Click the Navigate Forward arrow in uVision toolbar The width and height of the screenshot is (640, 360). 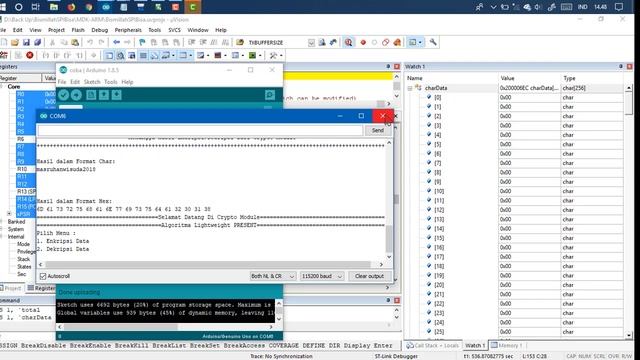pyautogui.click(x=127, y=42)
